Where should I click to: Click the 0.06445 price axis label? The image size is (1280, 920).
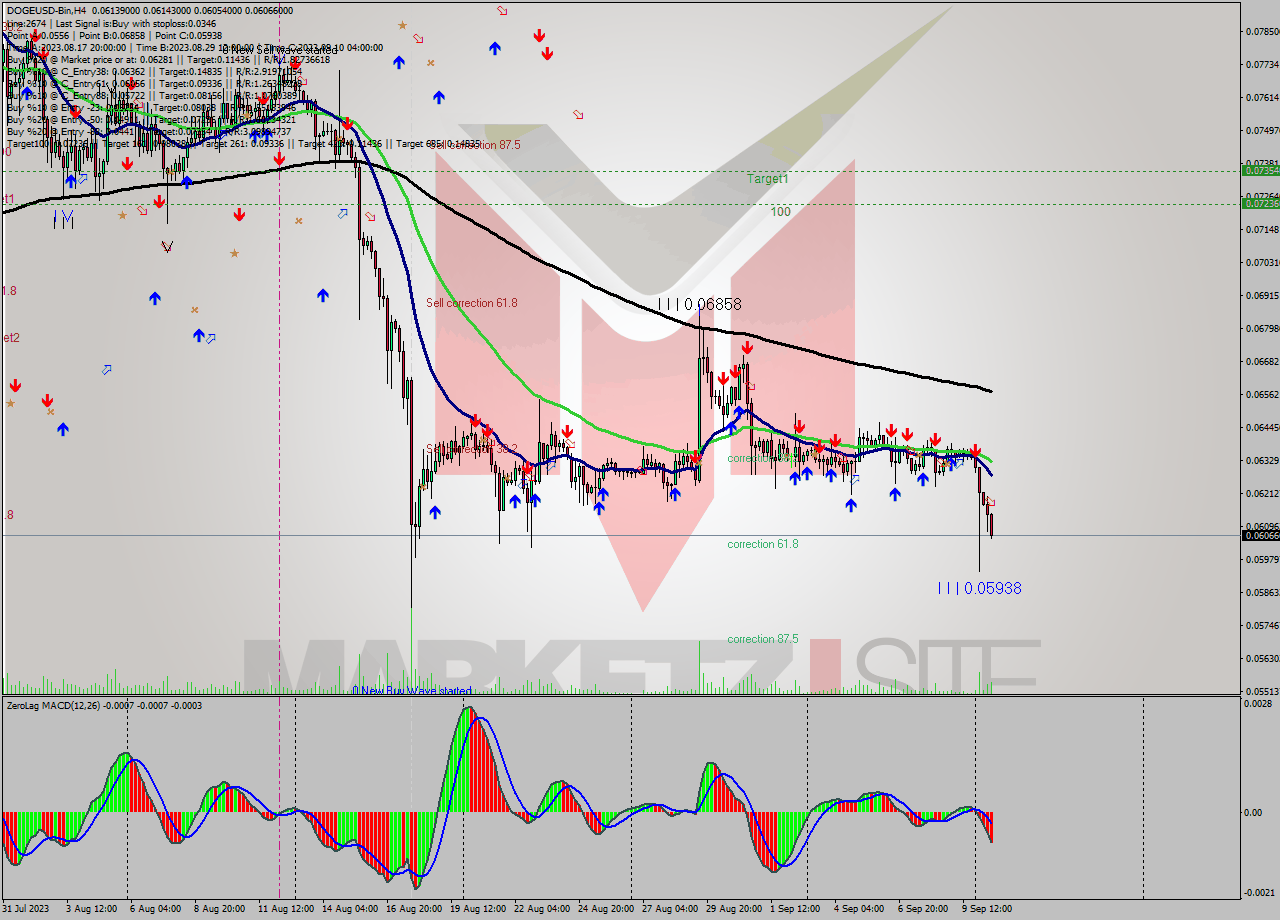point(1263,427)
